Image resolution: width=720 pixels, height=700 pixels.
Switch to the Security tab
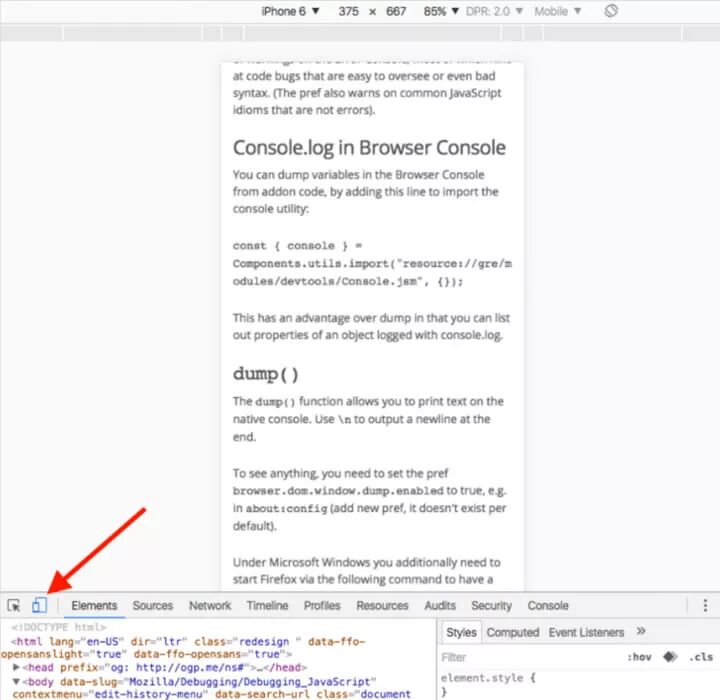coord(491,605)
